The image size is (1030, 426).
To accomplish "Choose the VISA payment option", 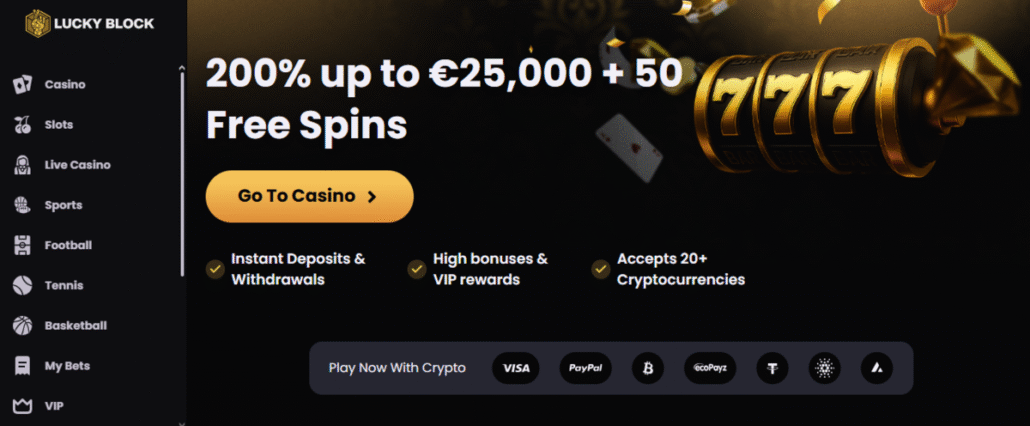I will tap(516, 368).
